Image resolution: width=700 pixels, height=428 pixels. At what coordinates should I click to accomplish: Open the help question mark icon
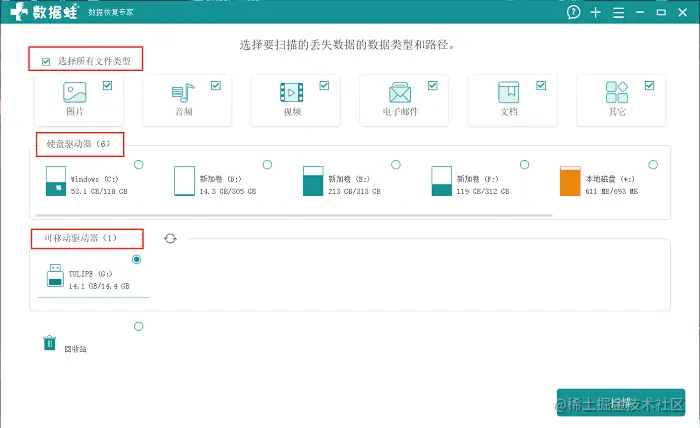[573, 12]
